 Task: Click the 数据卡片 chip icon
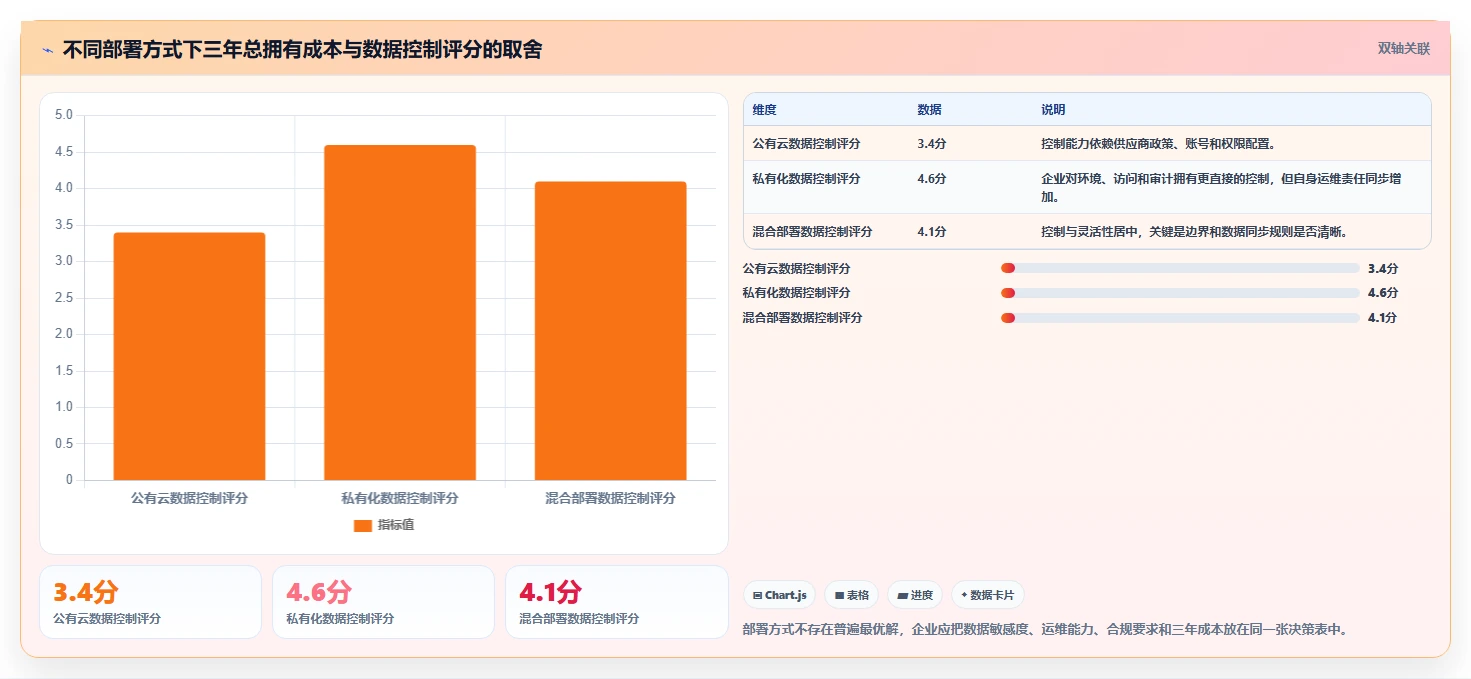[x=964, y=595]
